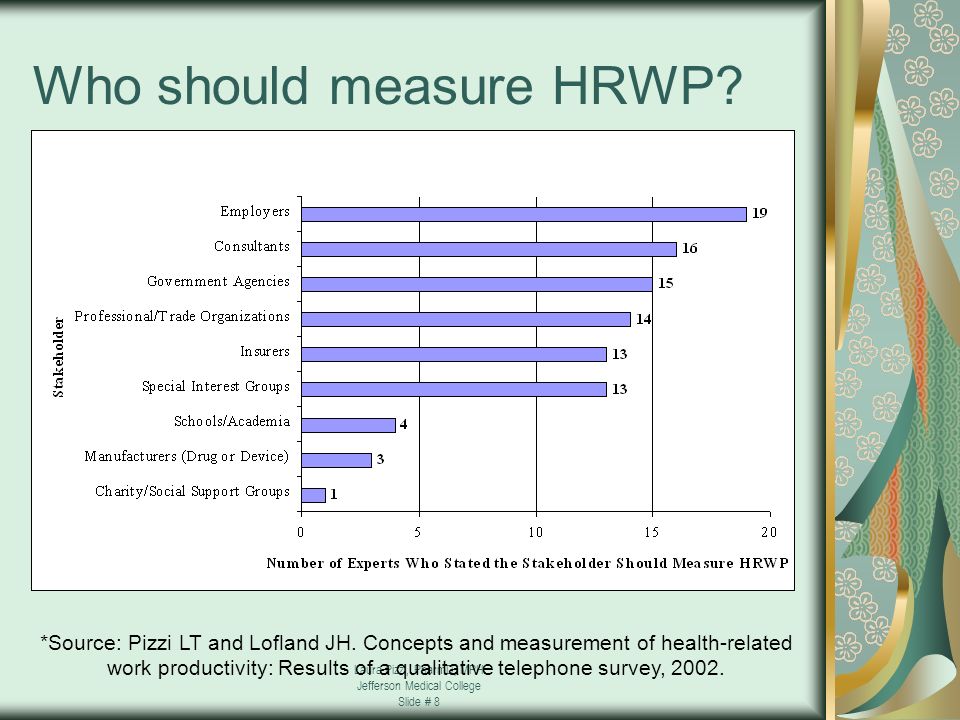Click the data label '15' beside Government Agencies
Viewport: 960px width, 720px height.
pyautogui.click(x=666, y=283)
